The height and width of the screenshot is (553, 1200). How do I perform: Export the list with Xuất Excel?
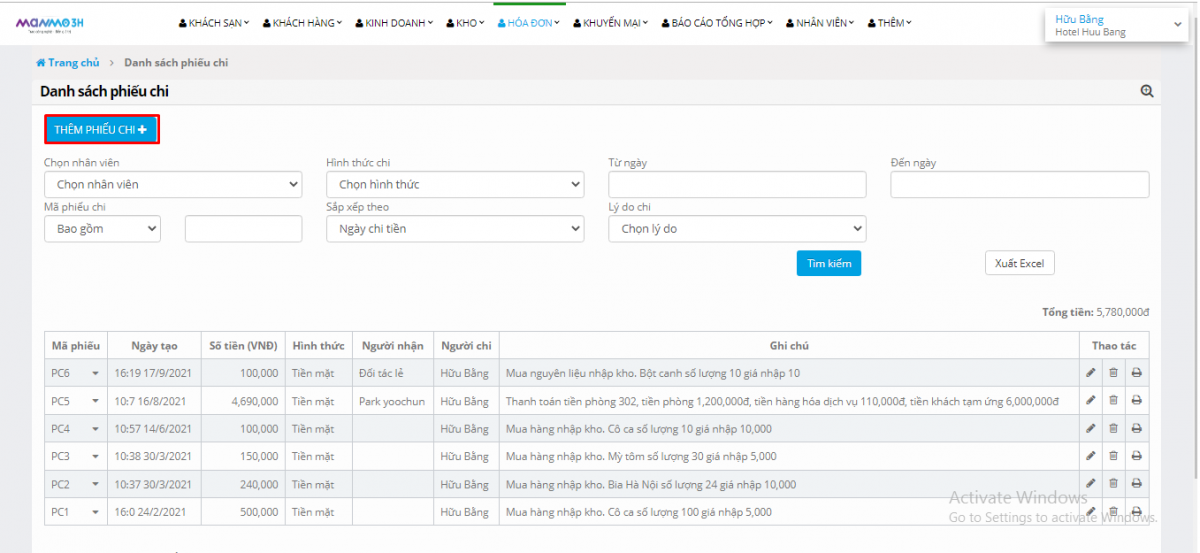(1019, 263)
